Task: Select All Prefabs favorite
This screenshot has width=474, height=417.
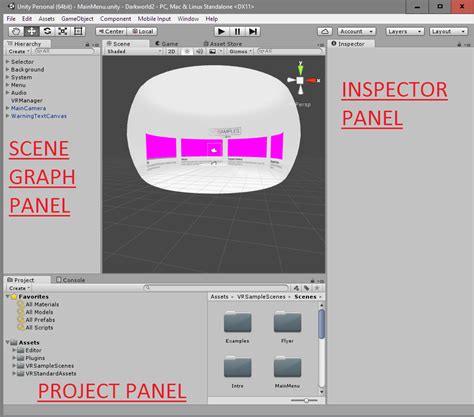Action: 40,320
